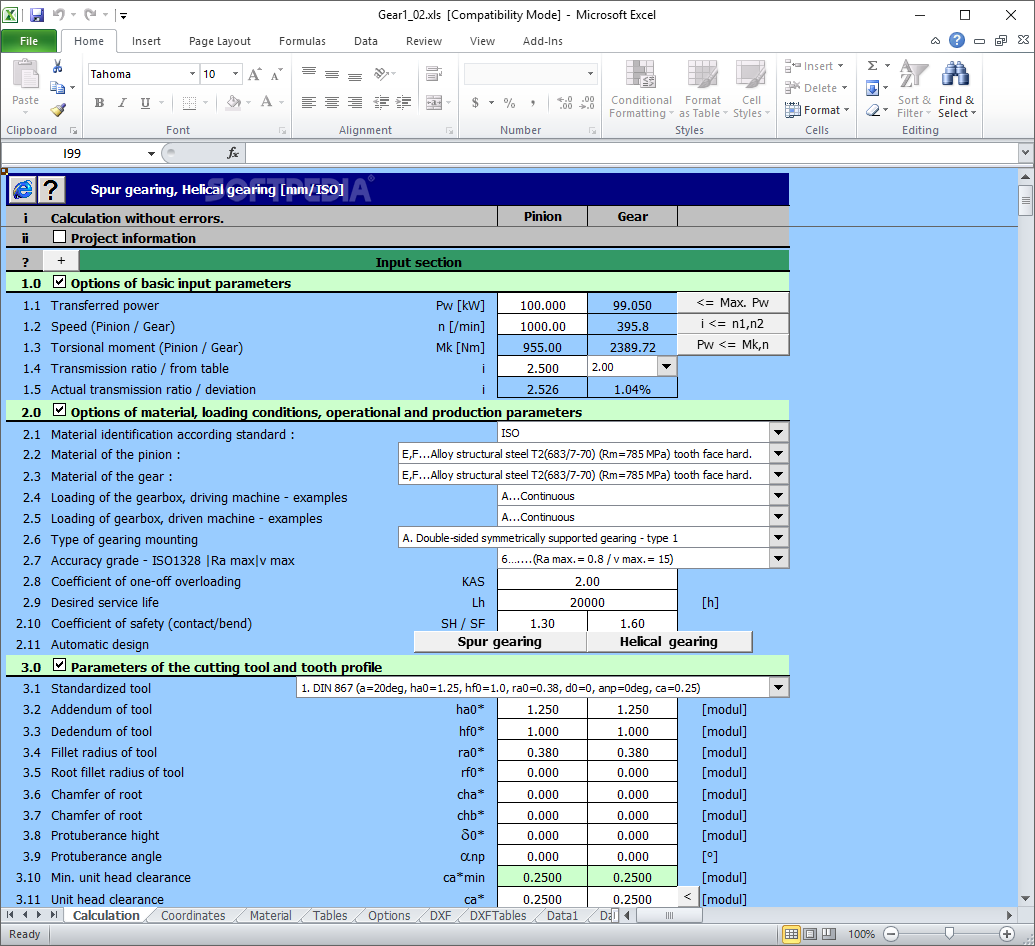1035x946 pixels.
Task: Open the Page Layout ribbon tab
Action: coord(220,41)
